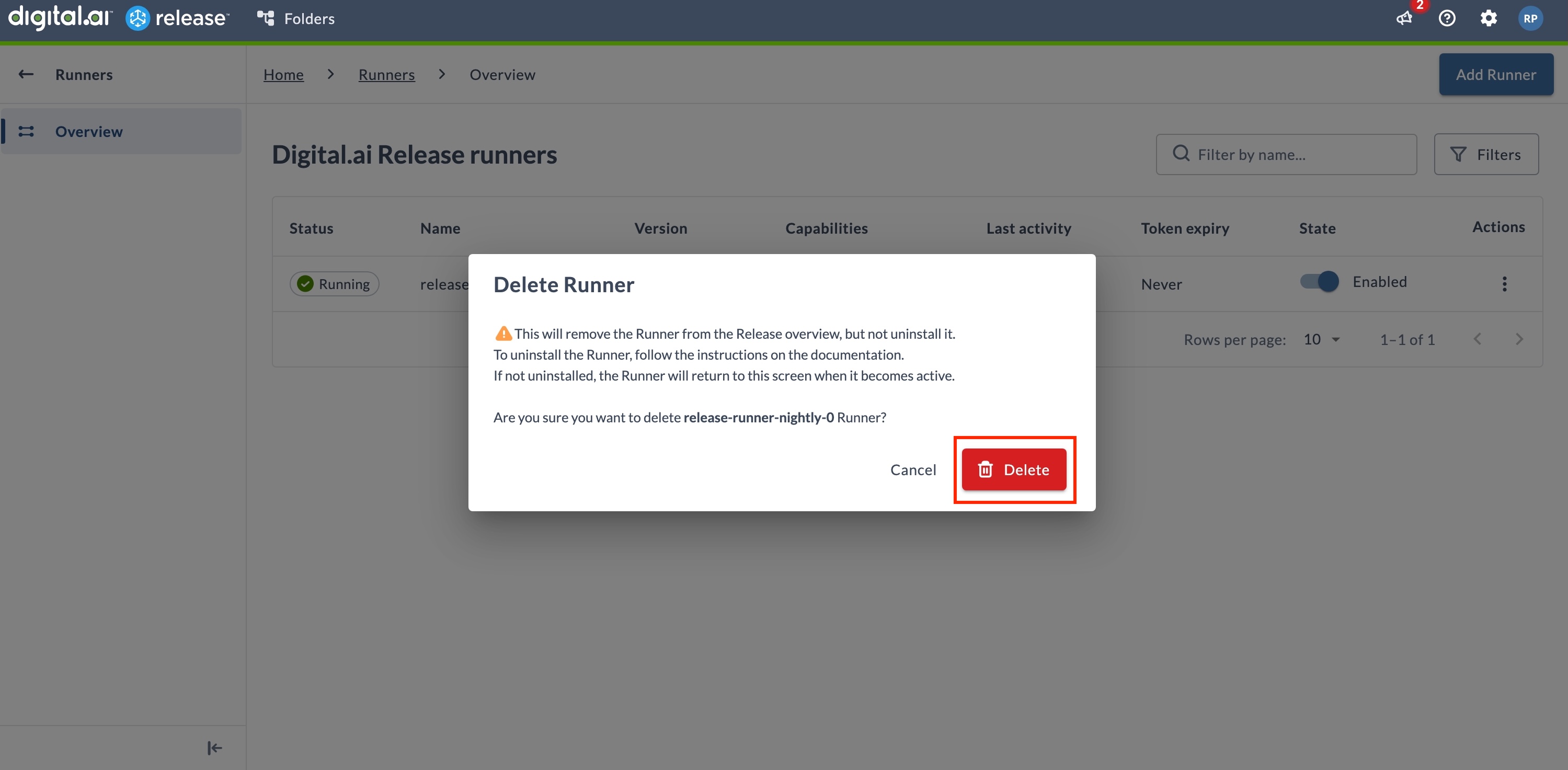This screenshot has height=770, width=1568.
Task: Collapse the sidebar with the bottom-left icon
Action: coord(214,748)
